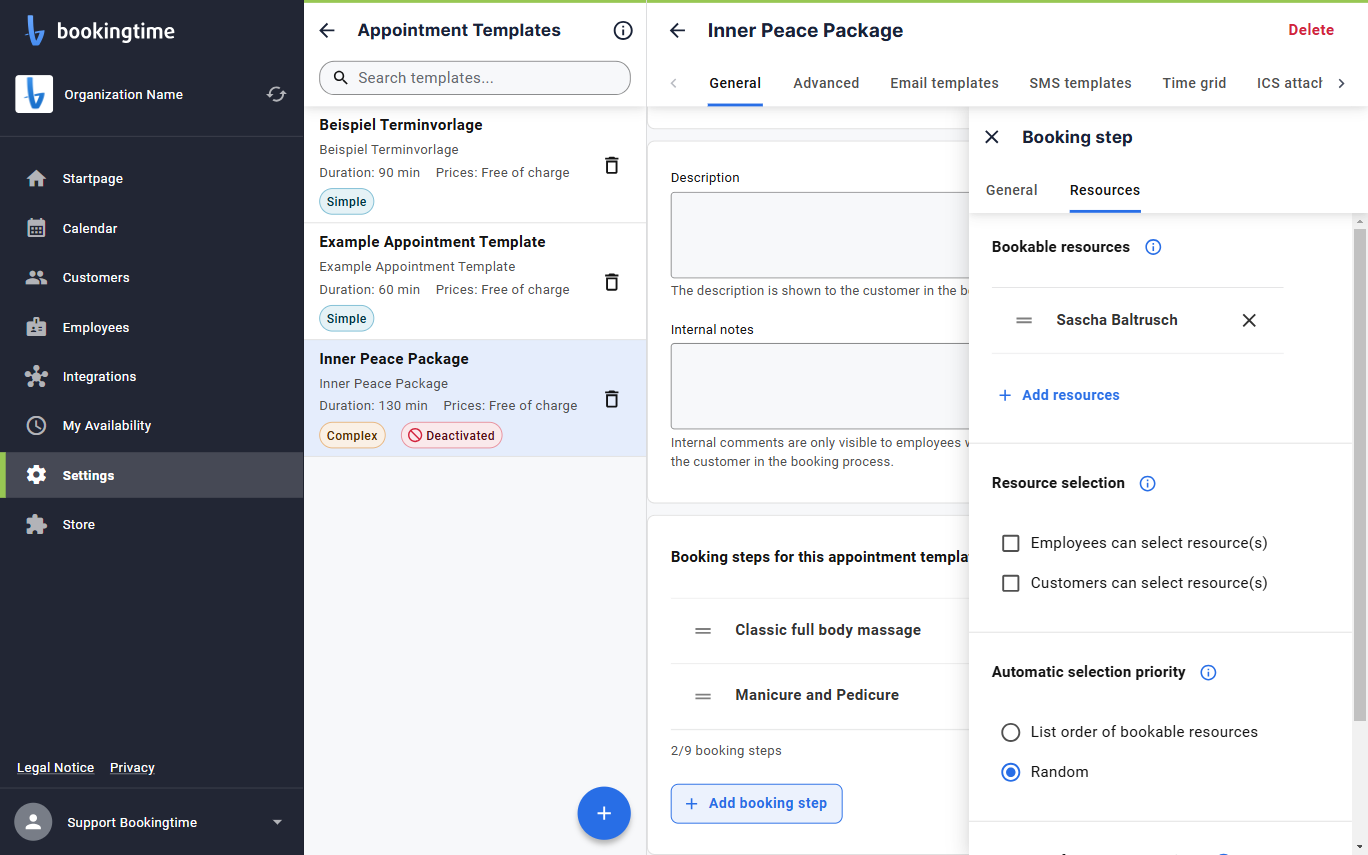This screenshot has width=1368, height=855.
Task: Close the Booking step panel
Action: click(x=992, y=137)
